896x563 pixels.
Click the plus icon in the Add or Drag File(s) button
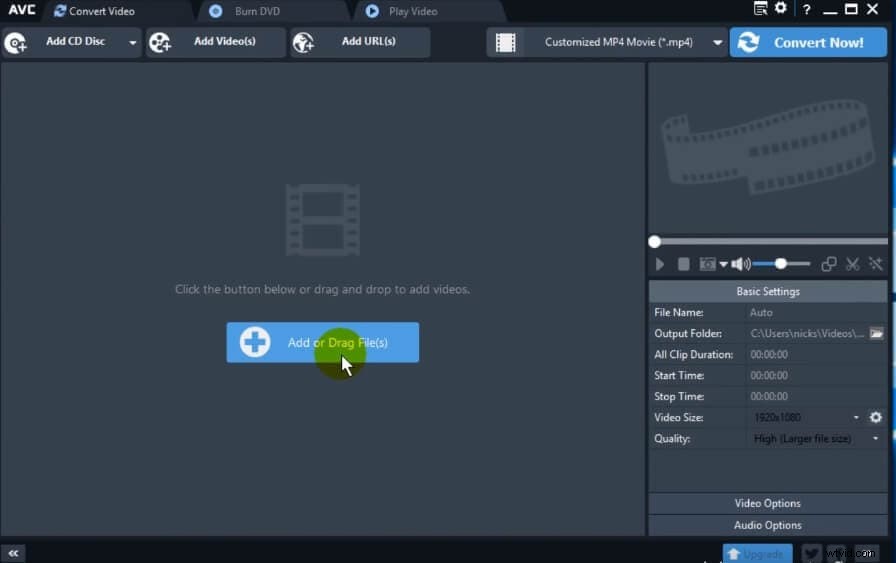tap(255, 342)
